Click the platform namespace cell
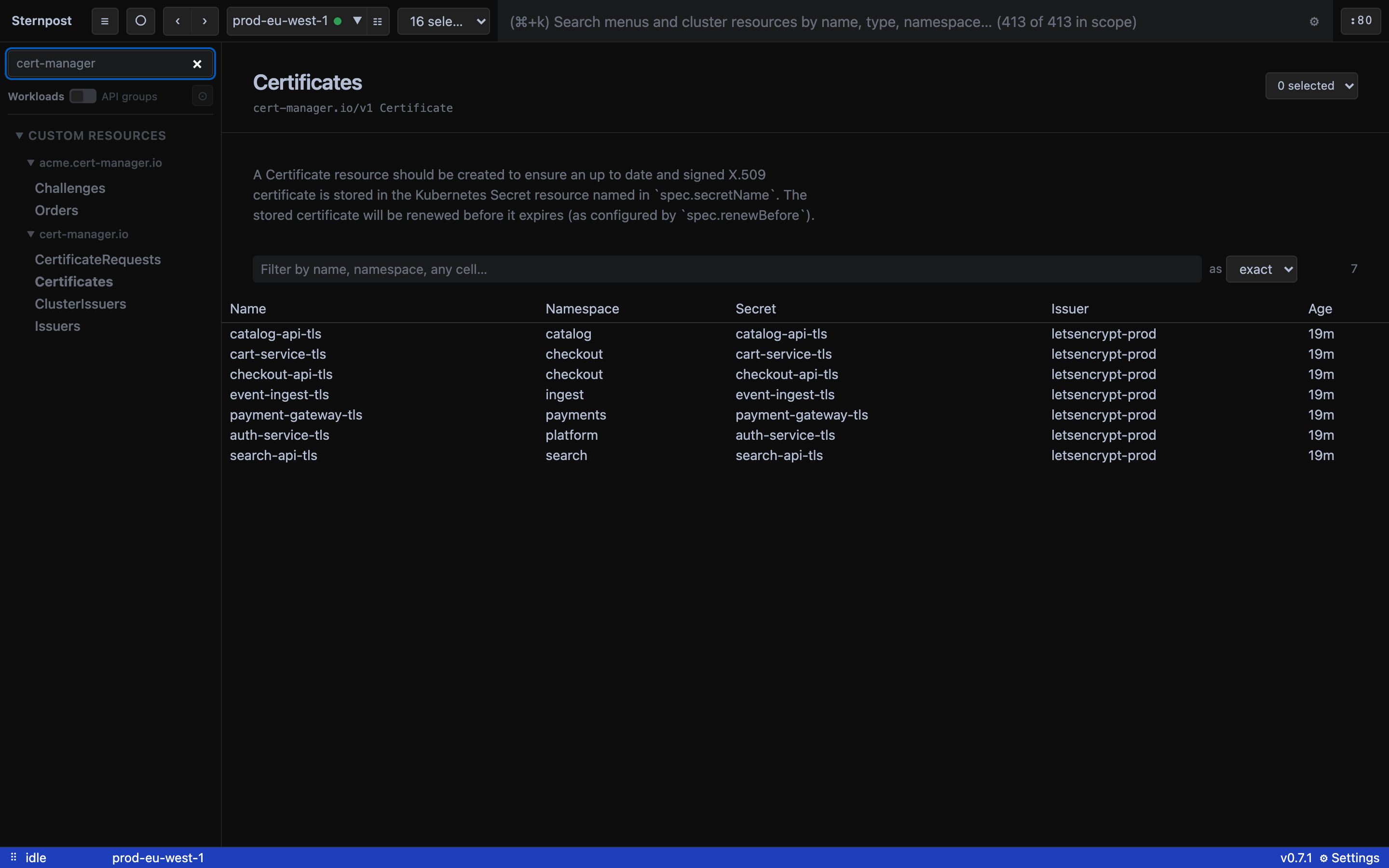 coord(572,435)
